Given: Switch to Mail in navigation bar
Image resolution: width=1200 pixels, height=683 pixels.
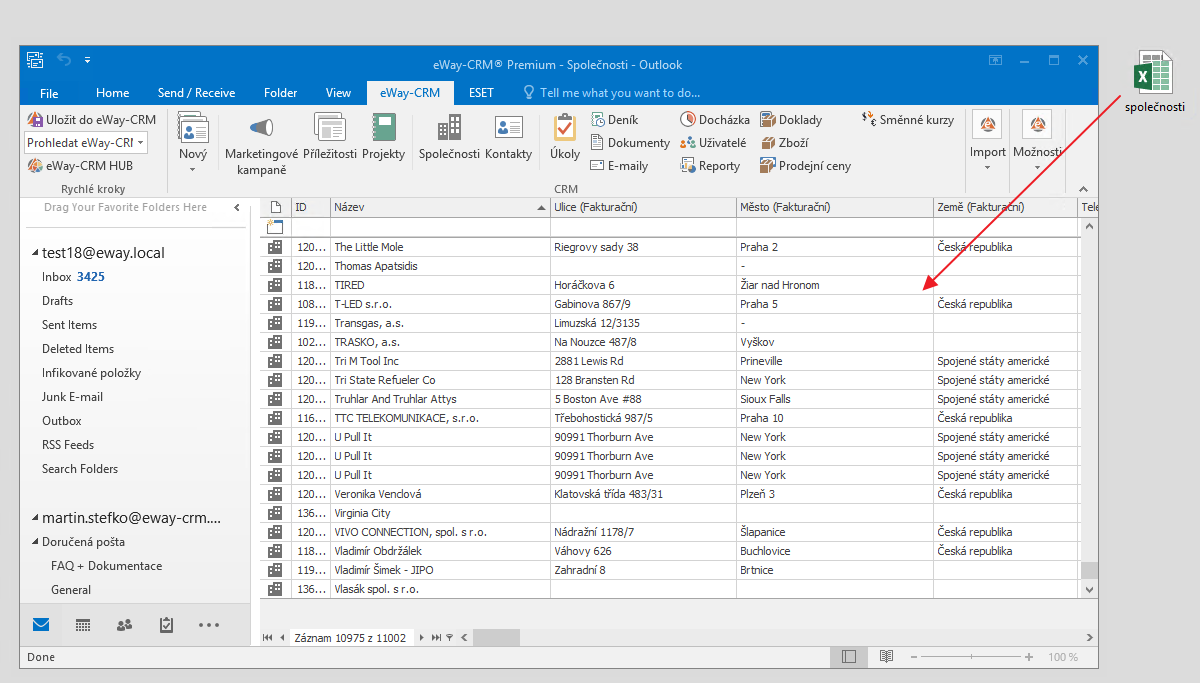Looking at the screenshot, I should (x=41, y=625).
